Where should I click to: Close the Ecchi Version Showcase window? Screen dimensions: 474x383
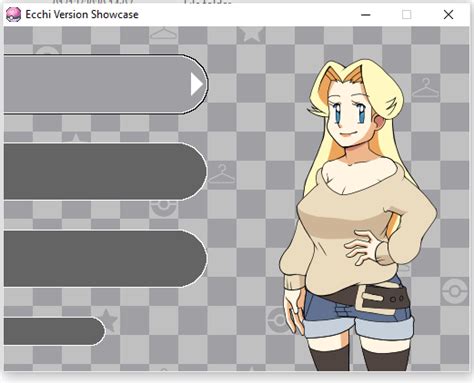(x=448, y=15)
